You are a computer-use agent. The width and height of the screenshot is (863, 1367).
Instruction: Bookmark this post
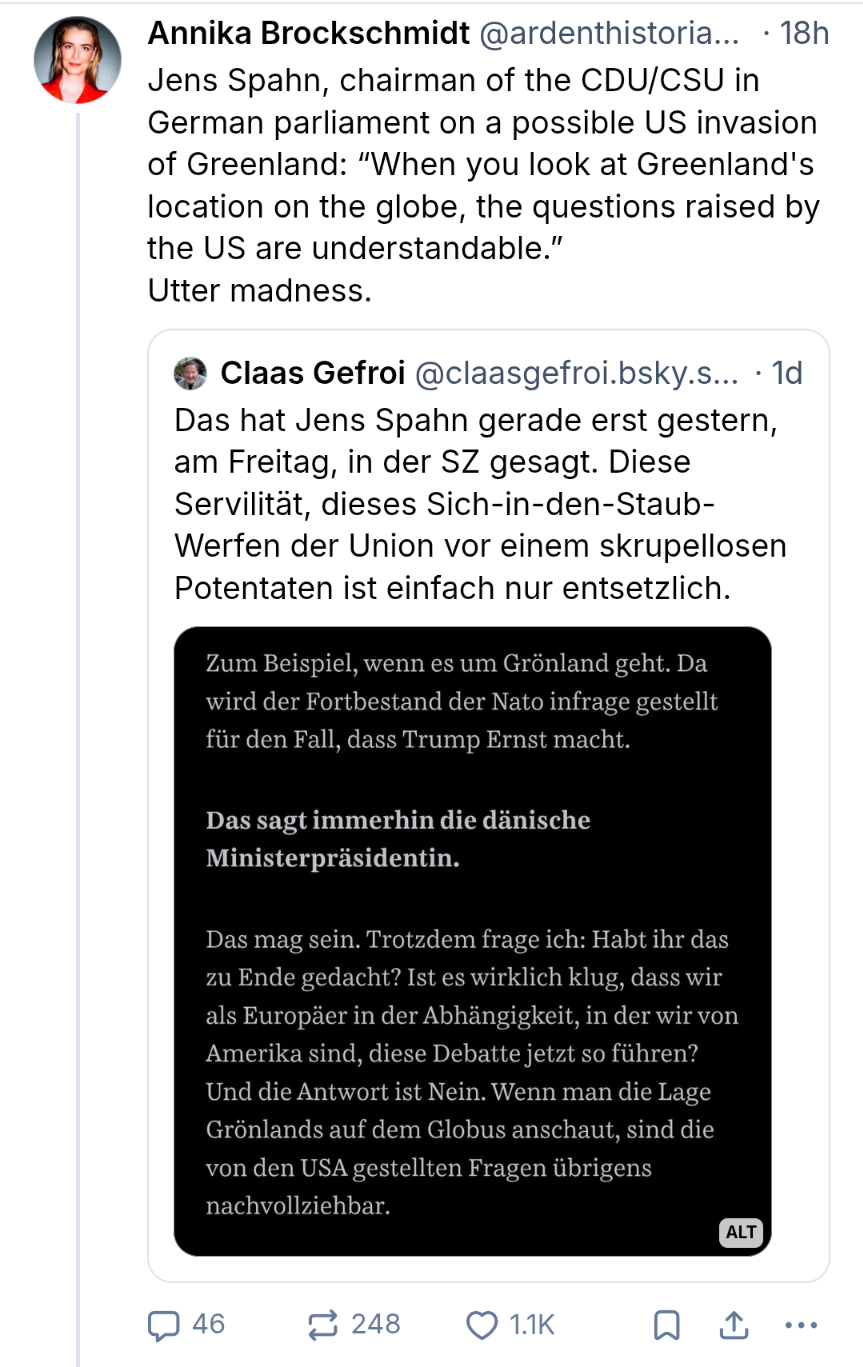pos(666,1325)
